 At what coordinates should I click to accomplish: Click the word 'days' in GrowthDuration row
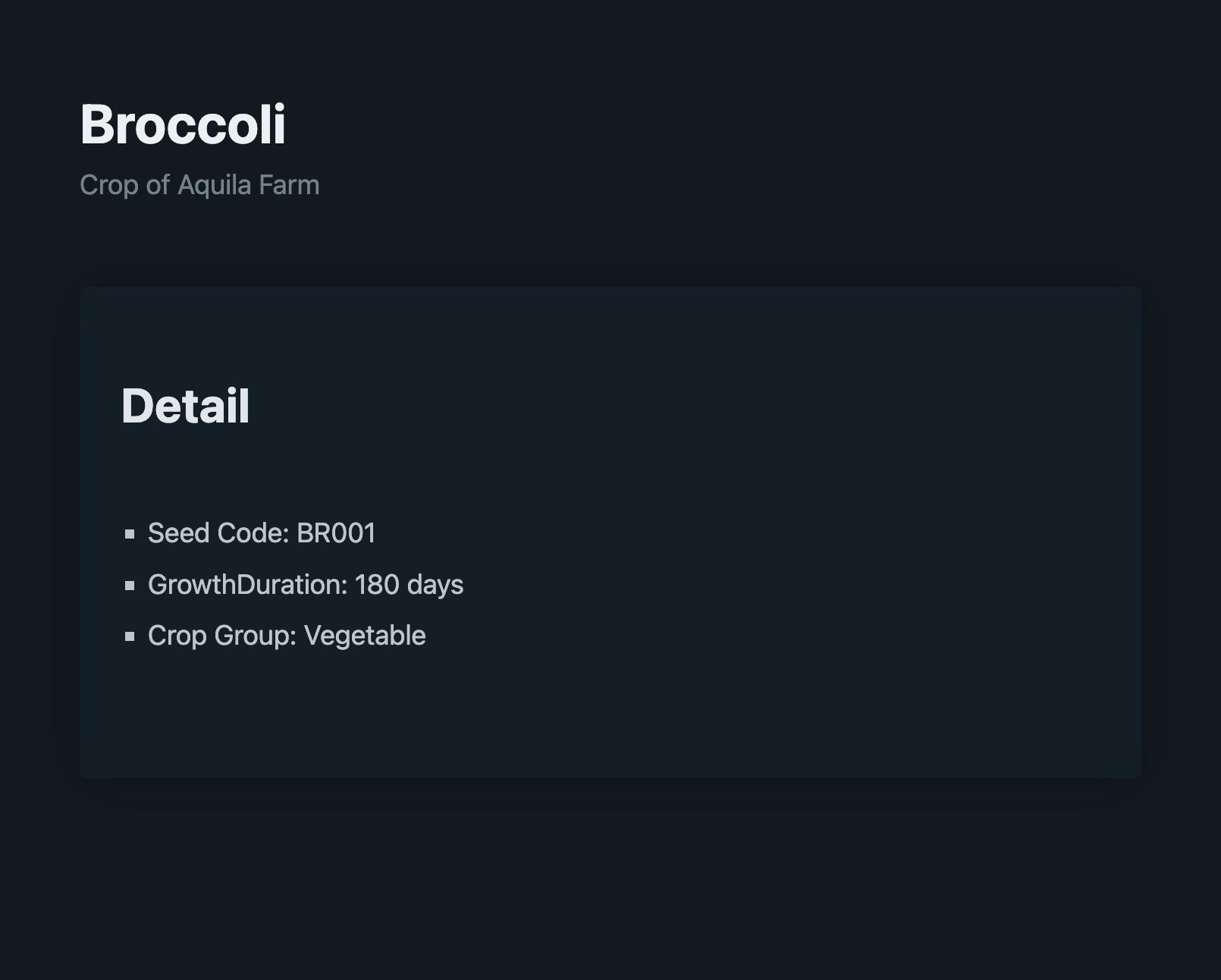click(x=435, y=585)
